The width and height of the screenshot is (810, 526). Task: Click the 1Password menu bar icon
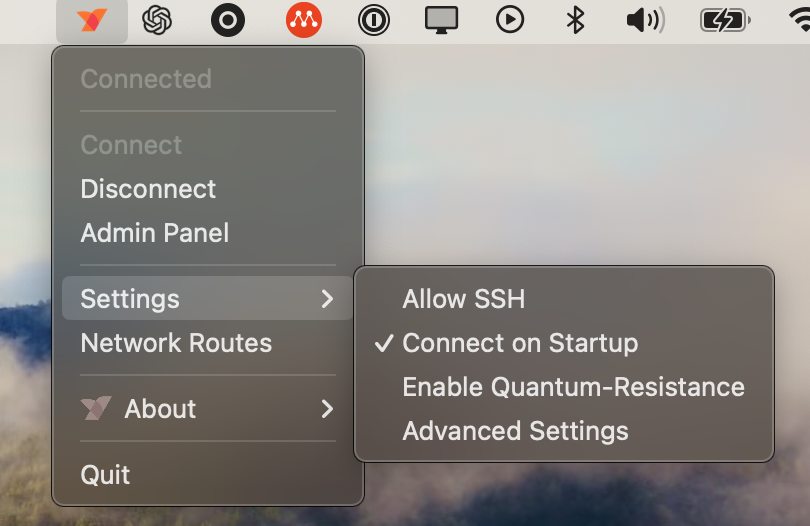tap(373, 20)
